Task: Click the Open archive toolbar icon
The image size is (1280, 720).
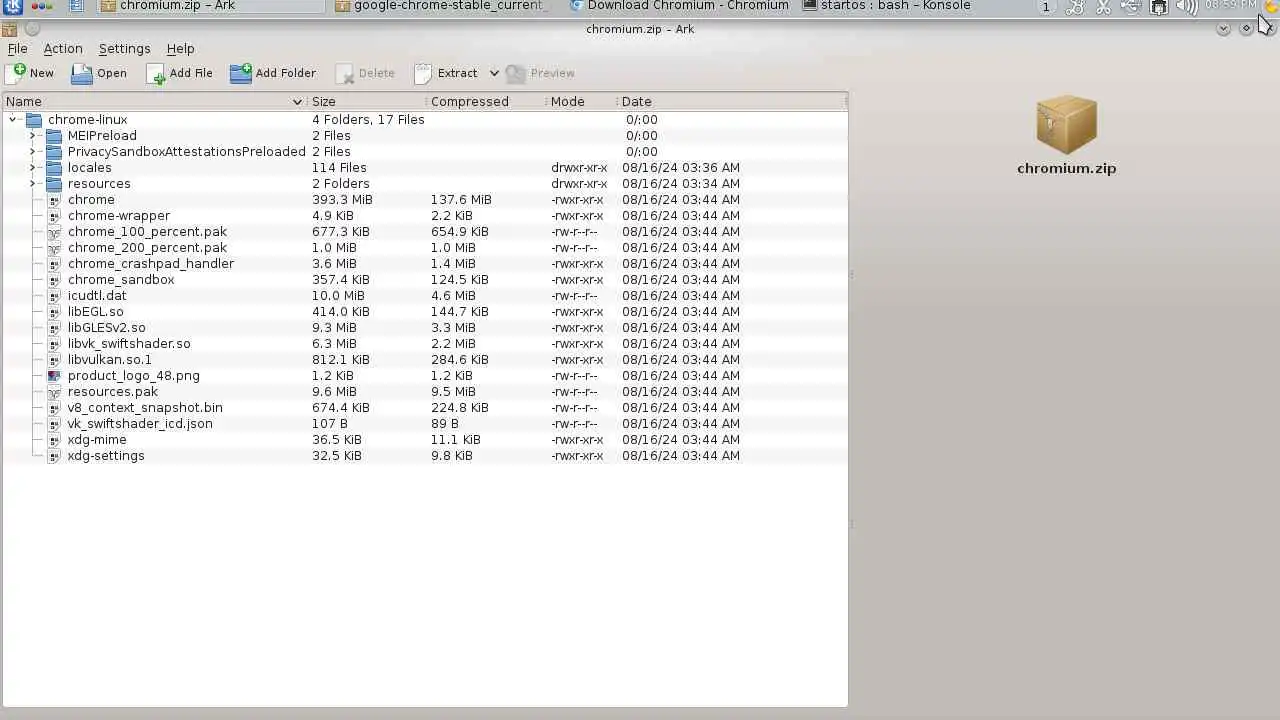Action: click(x=81, y=73)
